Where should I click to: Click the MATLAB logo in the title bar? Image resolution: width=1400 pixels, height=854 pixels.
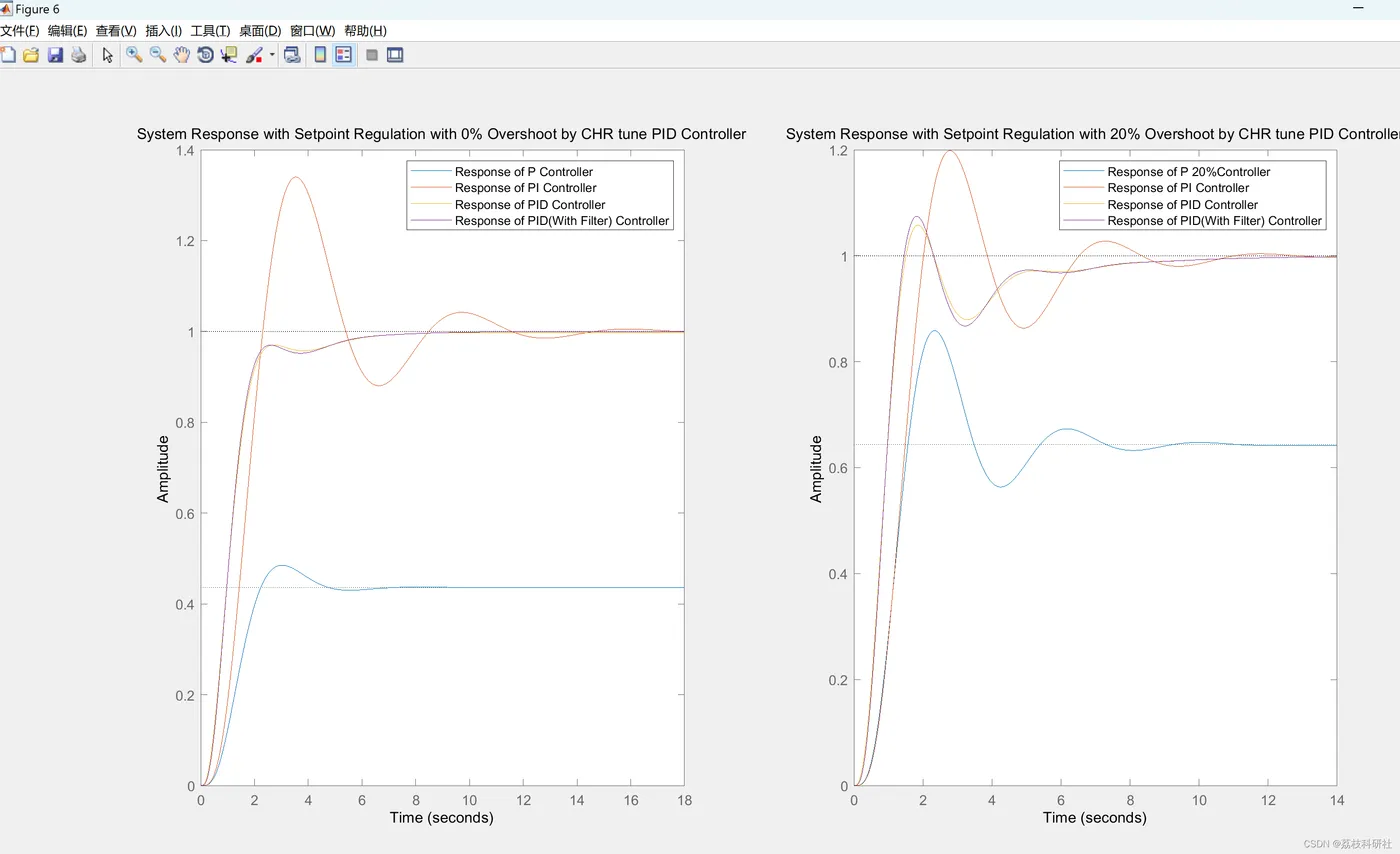tap(7, 9)
